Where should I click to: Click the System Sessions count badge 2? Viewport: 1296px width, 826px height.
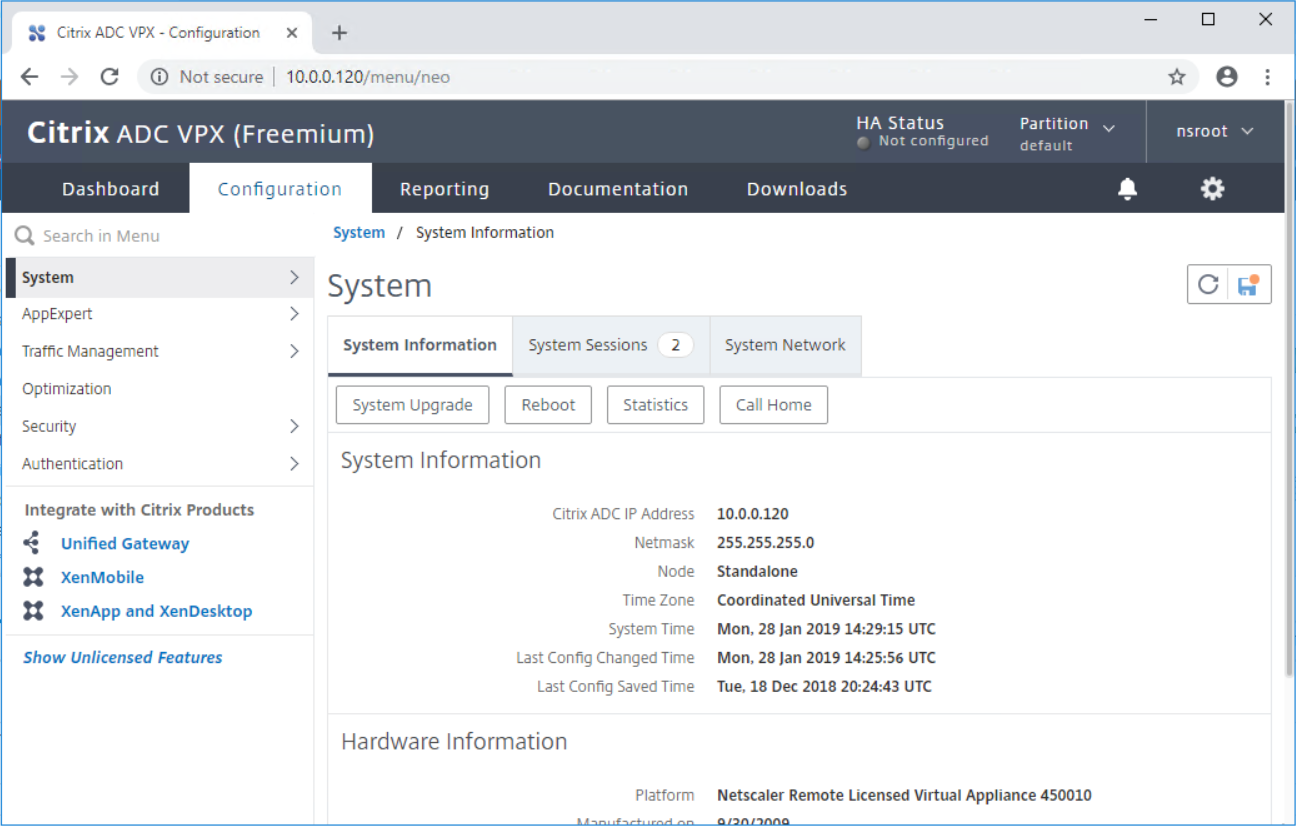pos(675,345)
